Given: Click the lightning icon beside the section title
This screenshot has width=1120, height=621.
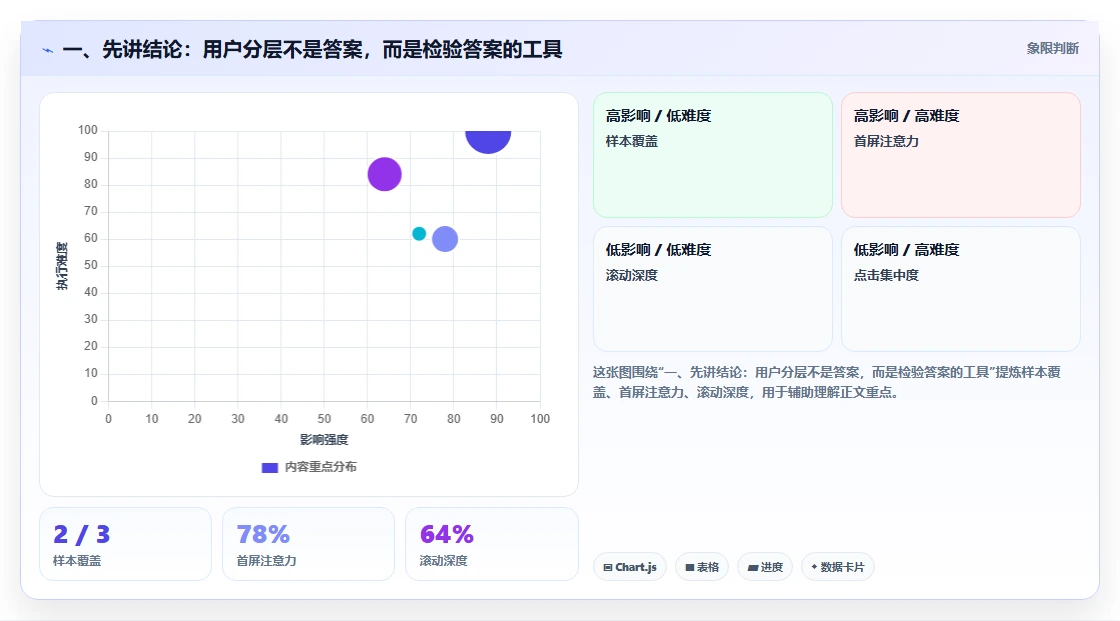Looking at the screenshot, I should (48, 50).
